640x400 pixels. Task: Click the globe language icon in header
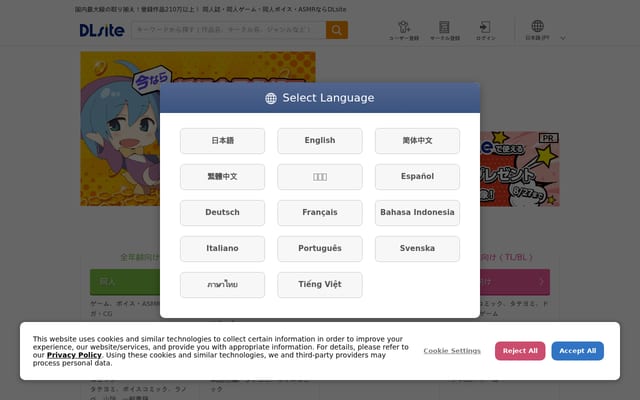pyautogui.click(x=538, y=26)
